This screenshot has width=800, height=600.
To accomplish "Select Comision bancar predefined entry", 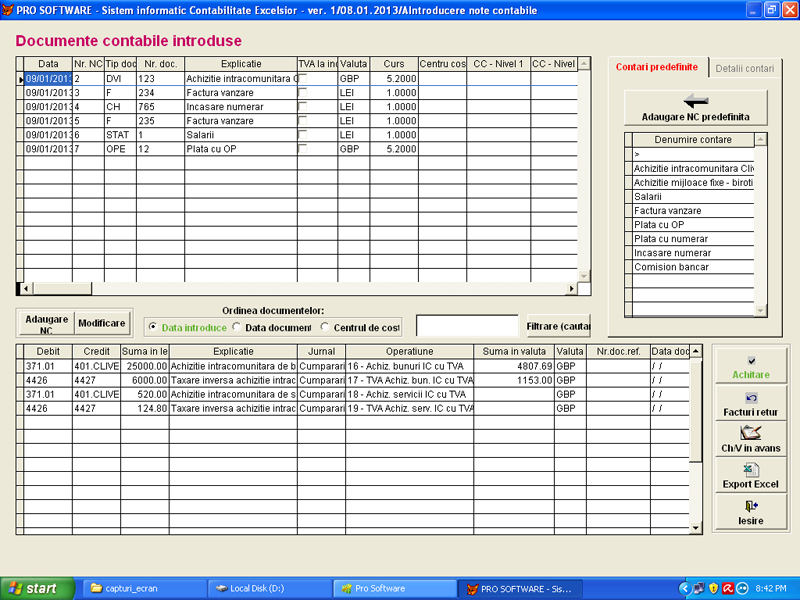I will [x=693, y=267].
